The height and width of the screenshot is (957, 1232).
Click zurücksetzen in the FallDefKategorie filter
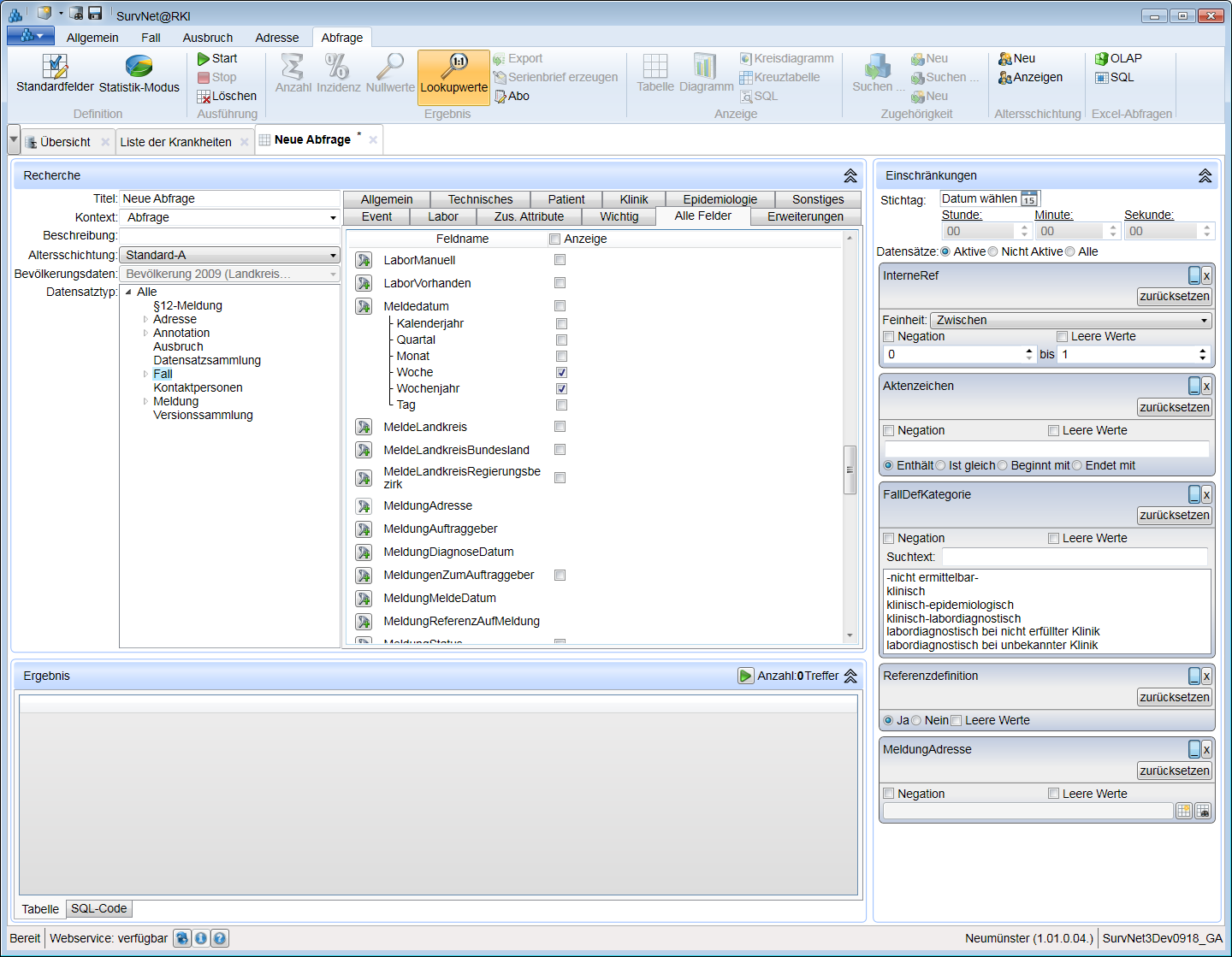pos(1174,515)
